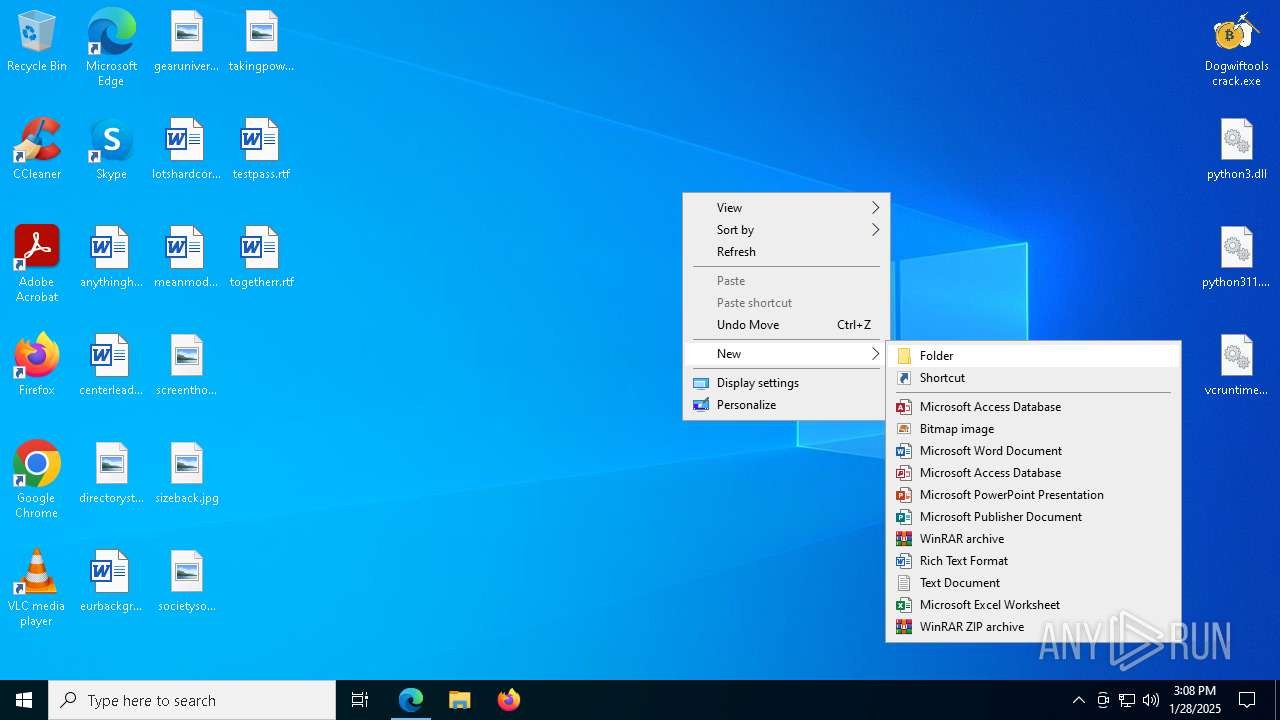Select the screentho image file icon
Screen dimensions: 1280x720
tap(187, 366)
